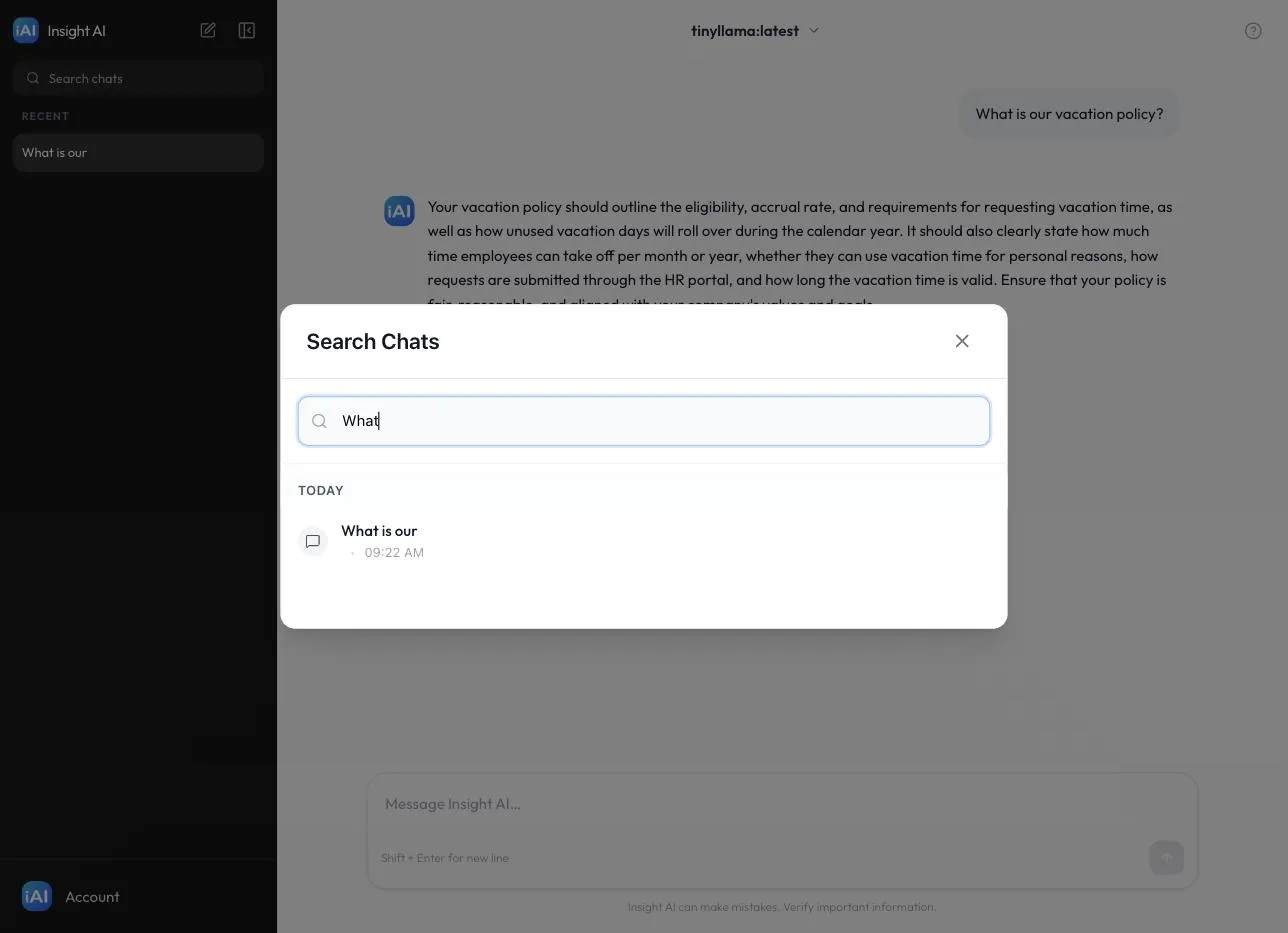Click the assistant iAI avatar beside the reply
This screenshot has width=1288, height=933.
coord(399,211)
